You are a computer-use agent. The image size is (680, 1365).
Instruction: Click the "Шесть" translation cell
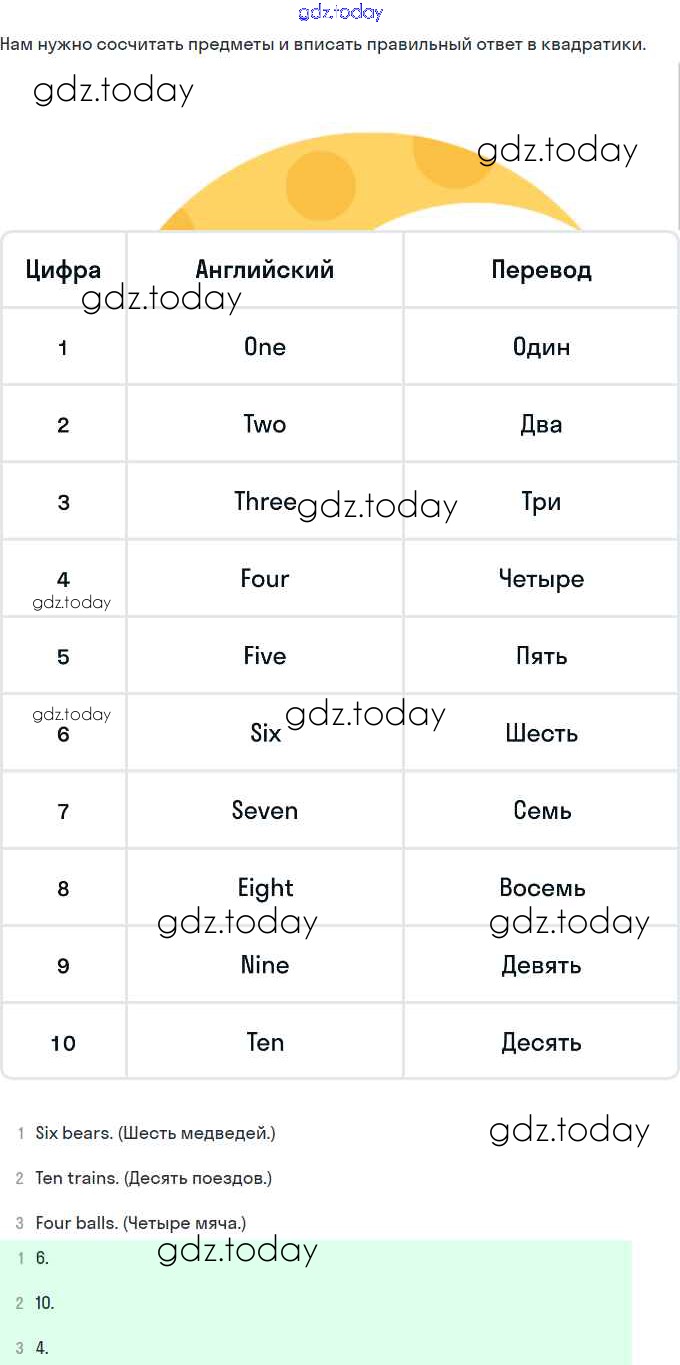point(541,734)
